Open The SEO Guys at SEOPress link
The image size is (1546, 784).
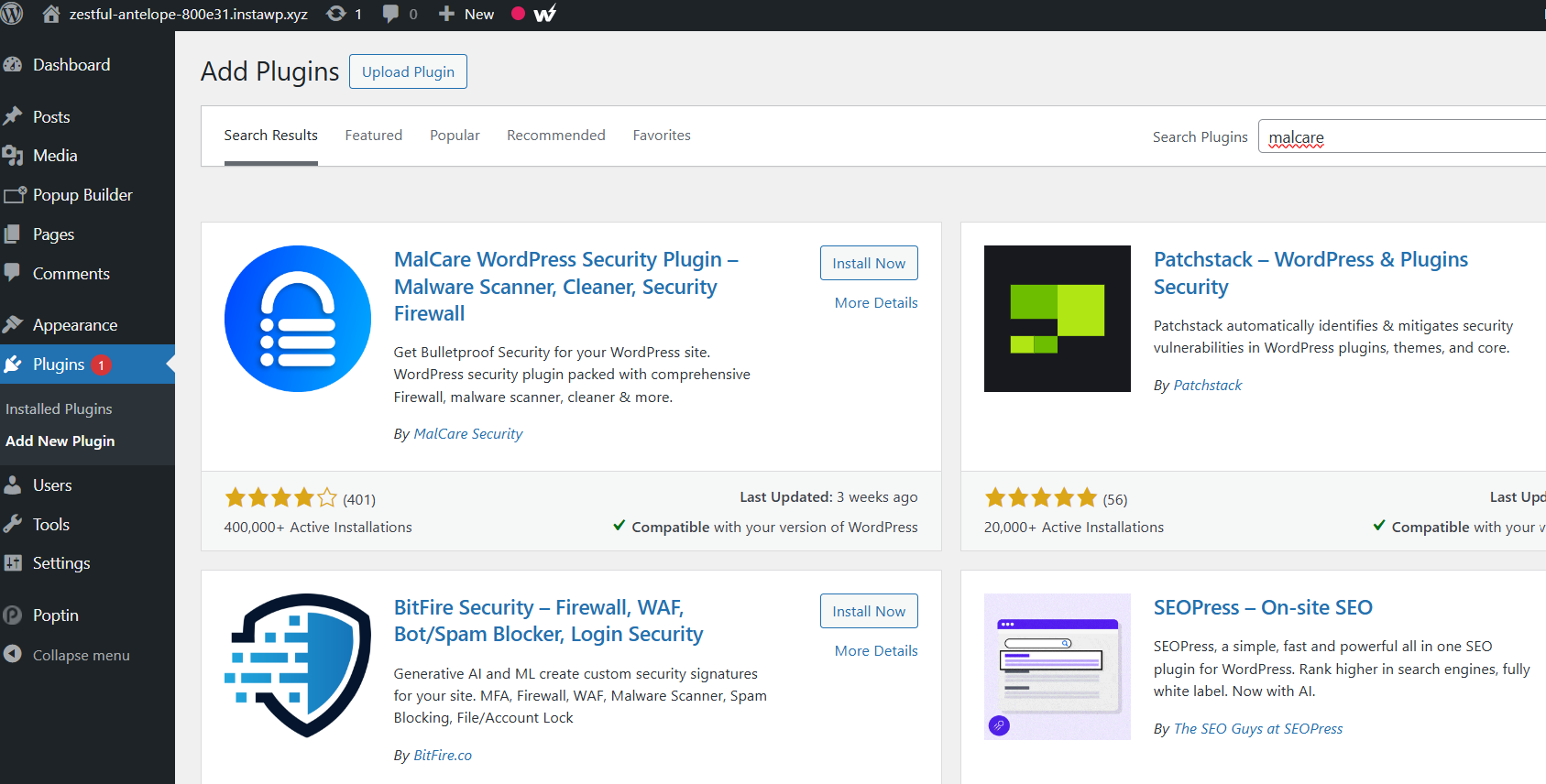point(1258,729)
